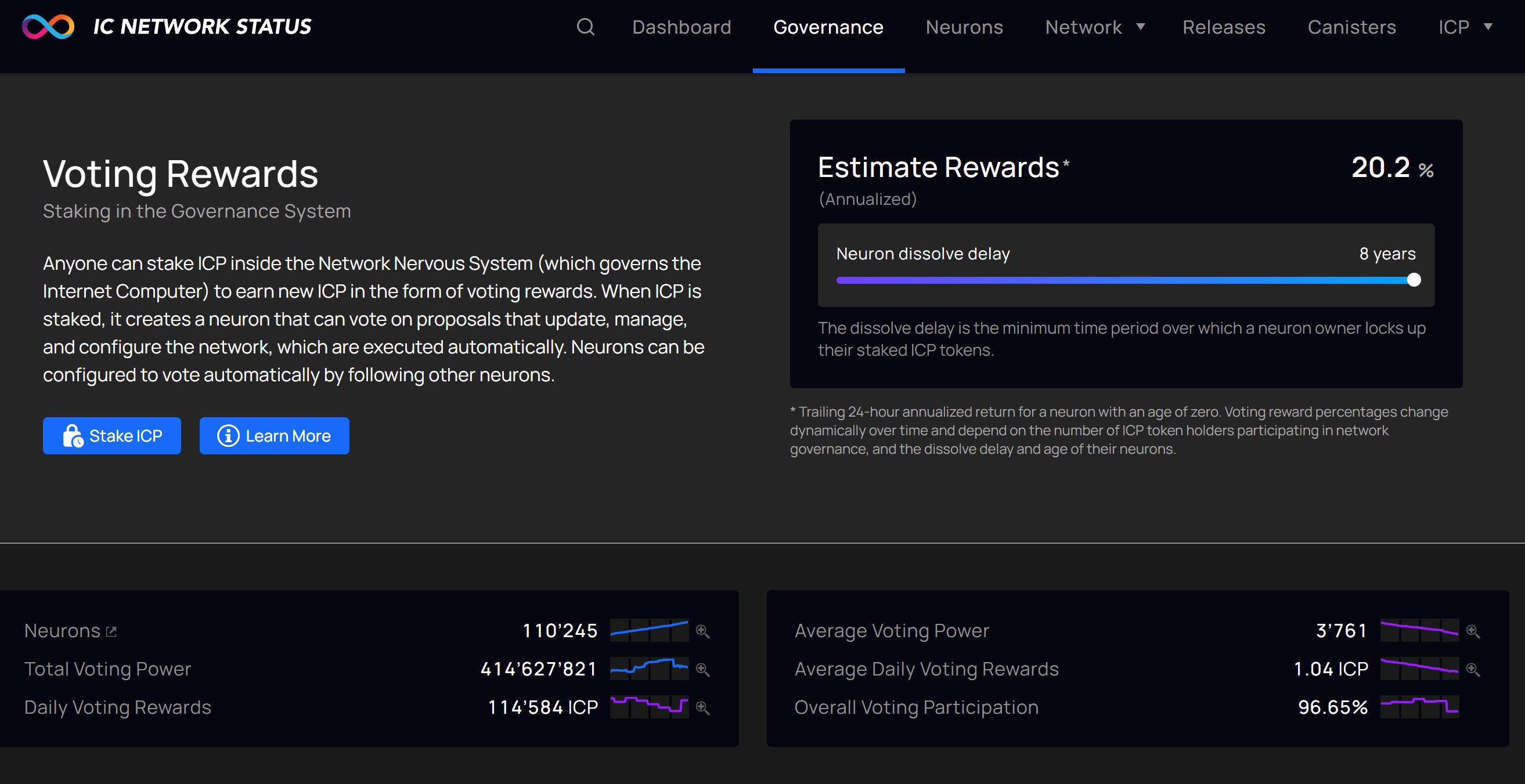
Task: Click the 96.65% participation value
Action: pyautogui.click(x=1333, y=707)
